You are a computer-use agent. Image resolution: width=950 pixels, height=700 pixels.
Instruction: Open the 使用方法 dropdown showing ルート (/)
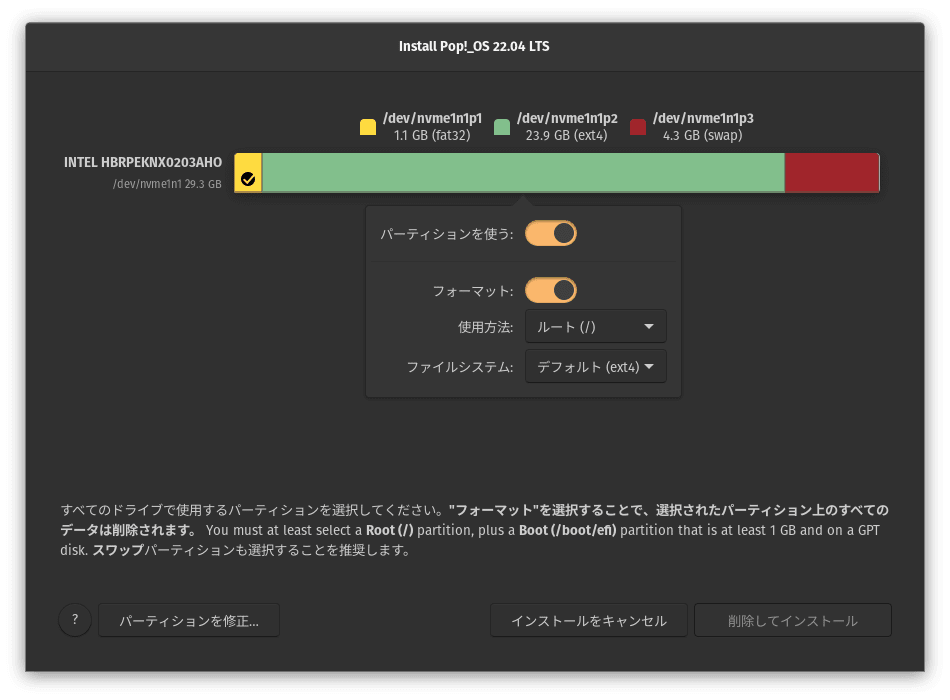pos(596,327)
